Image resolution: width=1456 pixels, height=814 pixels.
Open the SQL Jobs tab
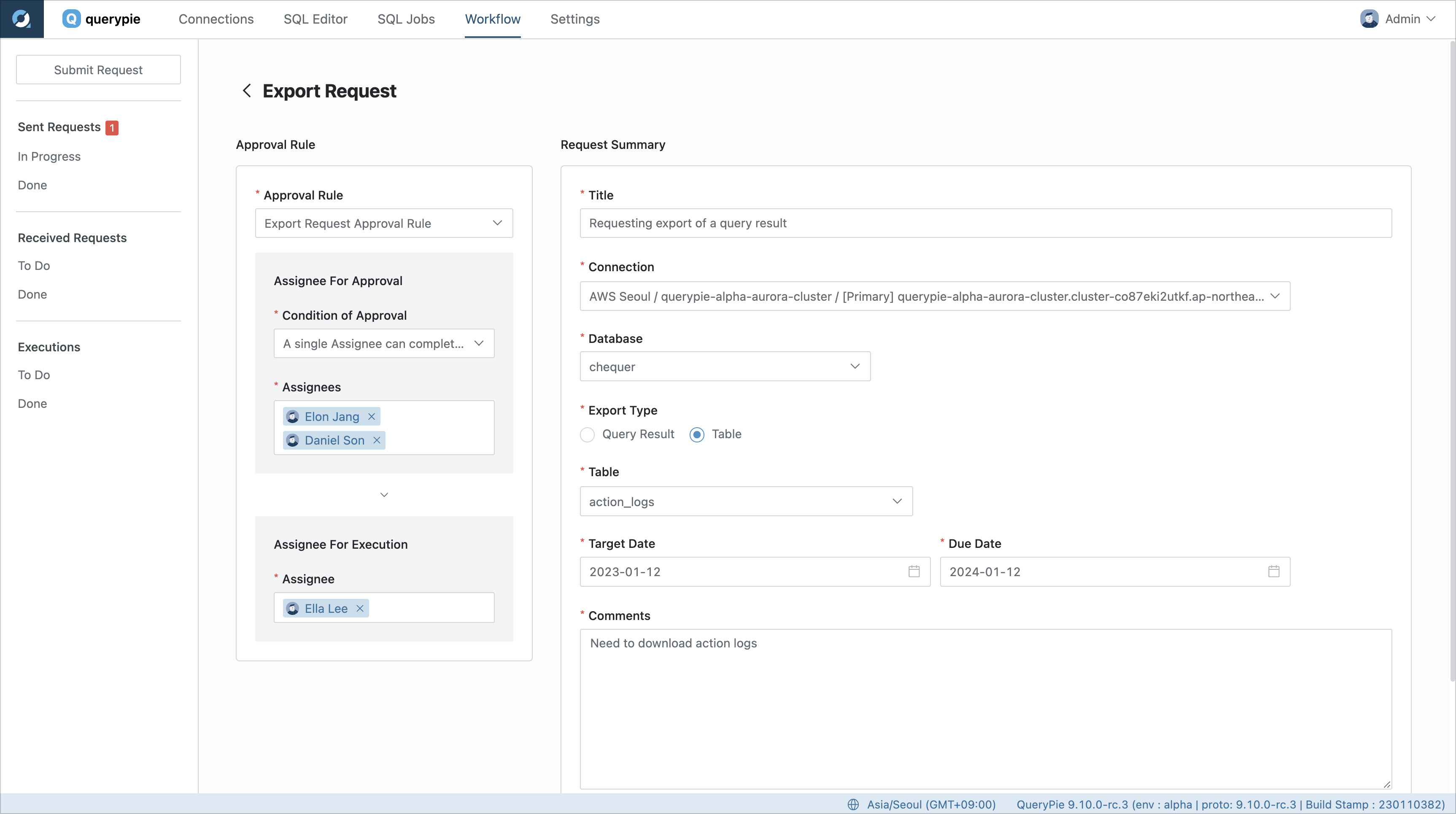coord(406,19)
